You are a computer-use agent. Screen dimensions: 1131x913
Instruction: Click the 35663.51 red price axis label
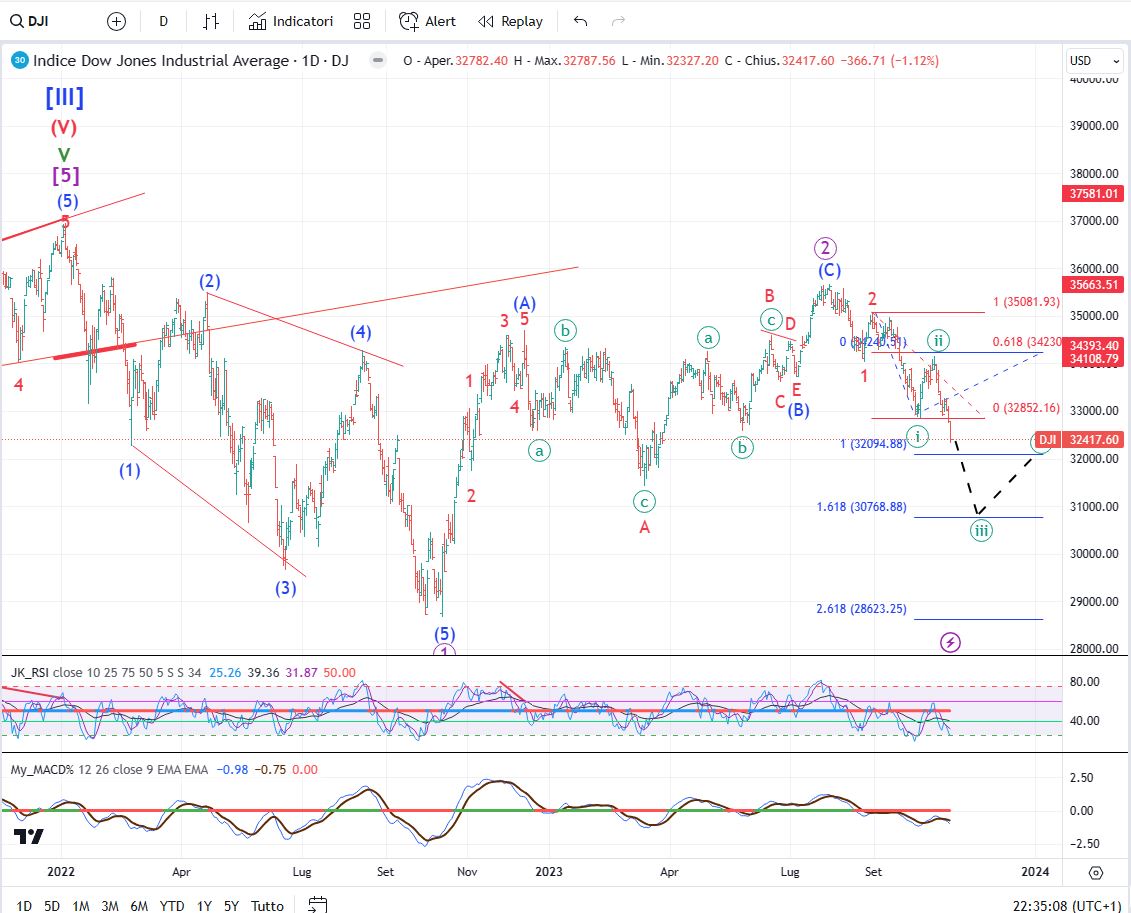(x=1093, y=284)
